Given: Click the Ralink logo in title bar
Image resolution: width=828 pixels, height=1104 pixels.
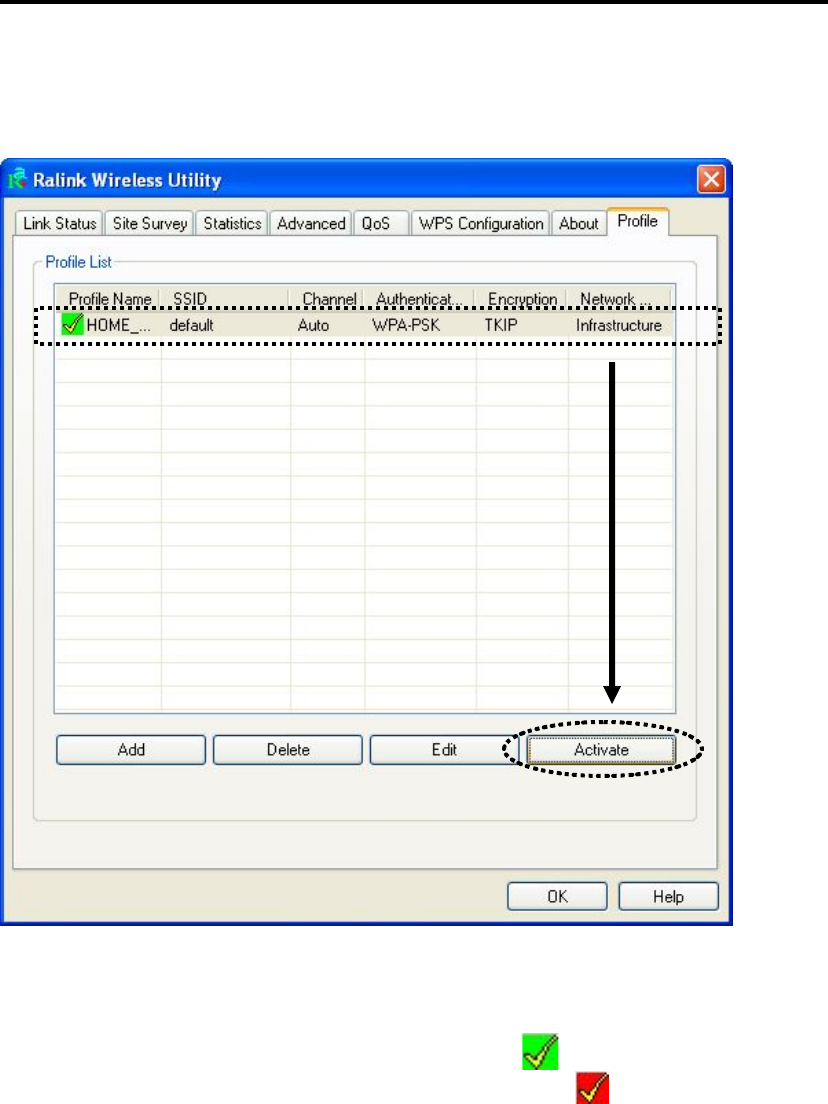Looking at the screenshot, I should coord(18,179).
